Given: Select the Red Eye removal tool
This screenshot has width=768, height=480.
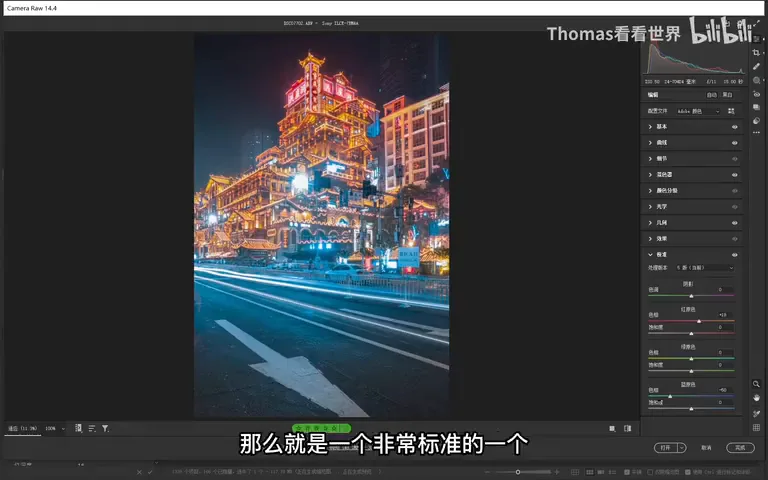Looking at the screenshot, I should pos(756,94).
